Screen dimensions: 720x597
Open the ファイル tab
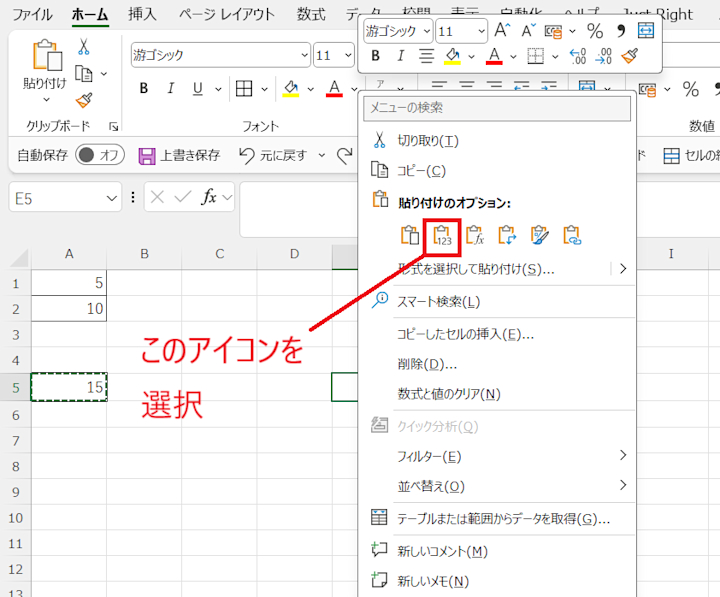click(x=32, y=15)
